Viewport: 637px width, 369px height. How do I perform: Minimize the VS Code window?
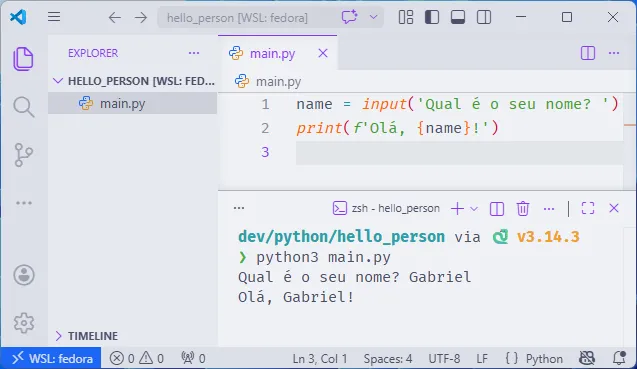[521, 17]
